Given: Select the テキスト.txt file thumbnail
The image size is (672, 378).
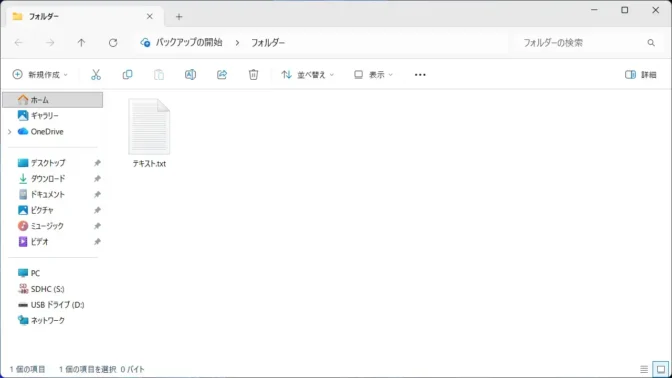Looking at the screenshot, I should coord(149,126).
